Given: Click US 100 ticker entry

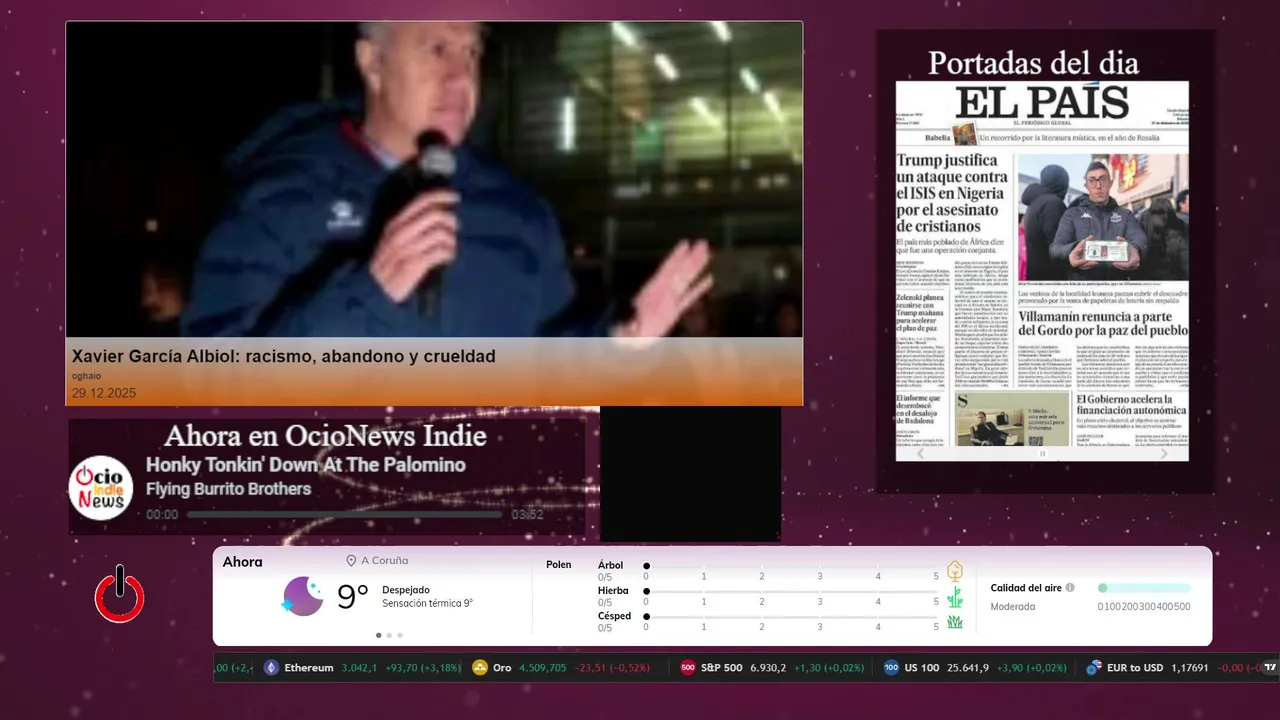Looking at the screenshot, I should (x=975, y=668).
